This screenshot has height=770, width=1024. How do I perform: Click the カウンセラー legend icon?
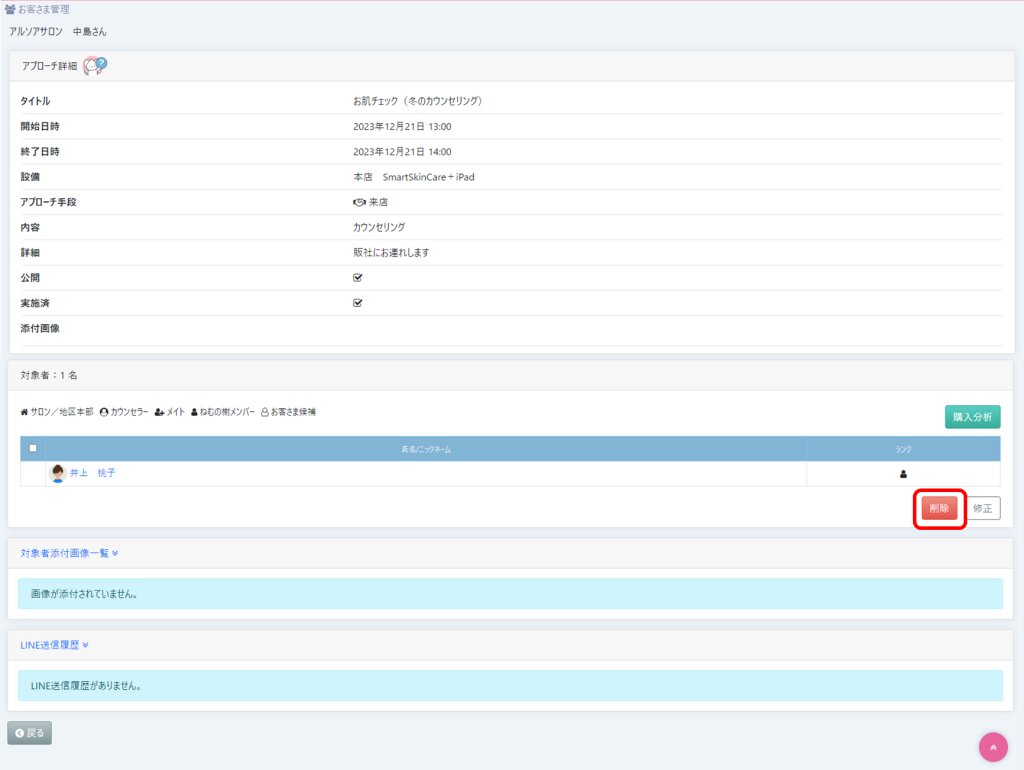tap(104, 412)
